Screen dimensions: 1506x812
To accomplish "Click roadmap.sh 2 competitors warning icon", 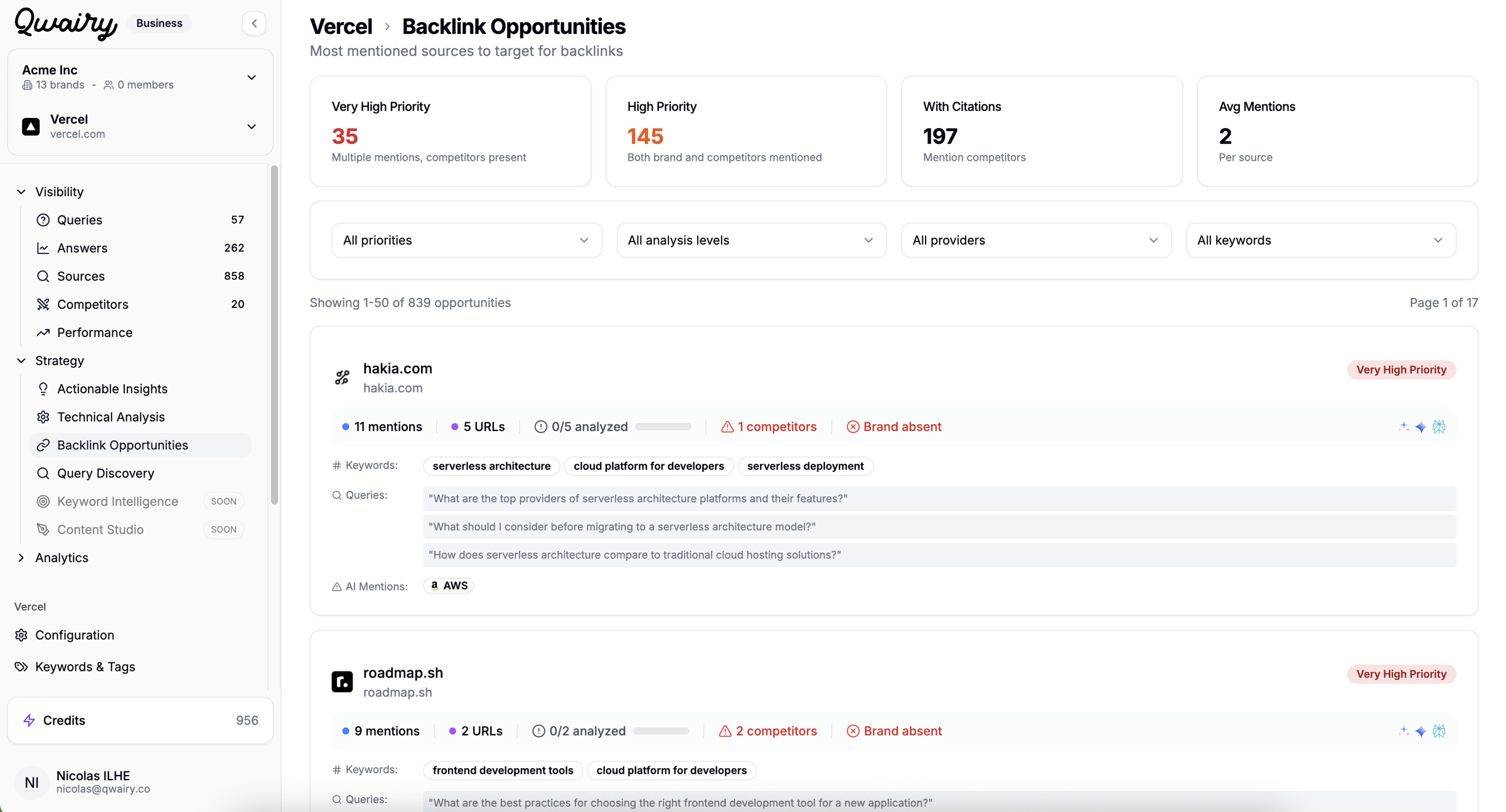I will tap(725, 732).
